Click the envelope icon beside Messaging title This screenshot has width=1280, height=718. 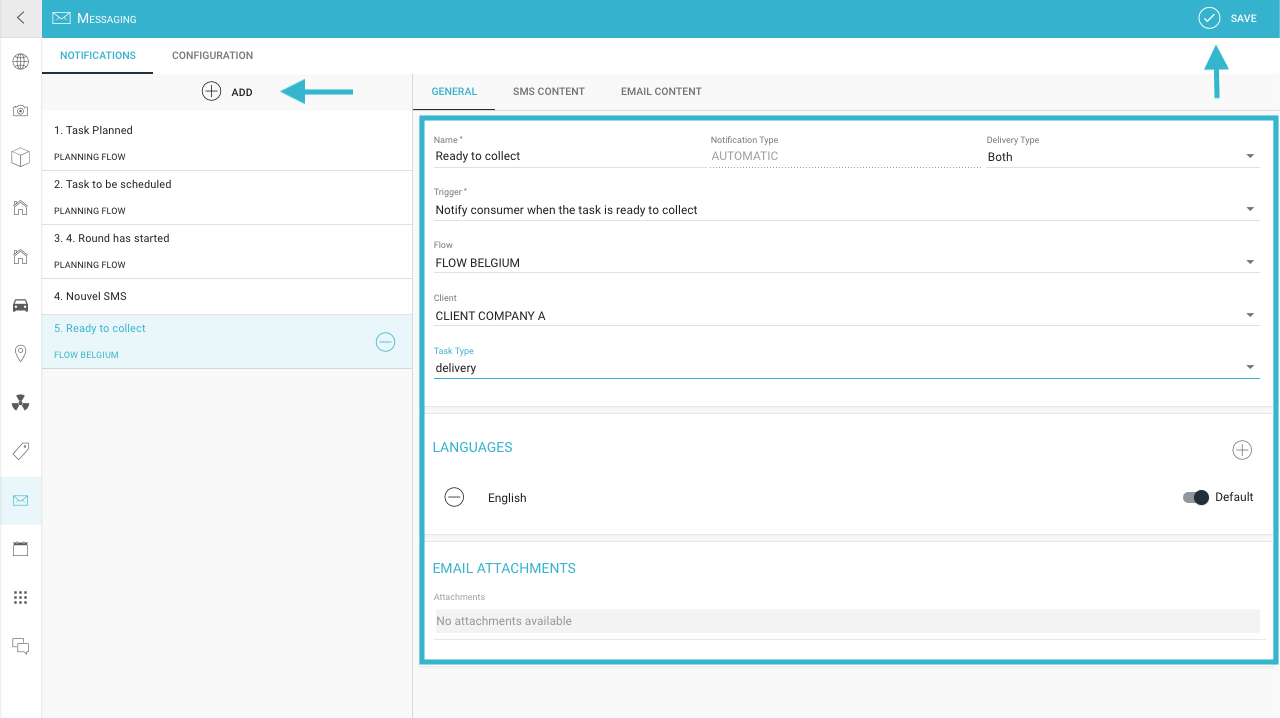click(x=62, y=18)
